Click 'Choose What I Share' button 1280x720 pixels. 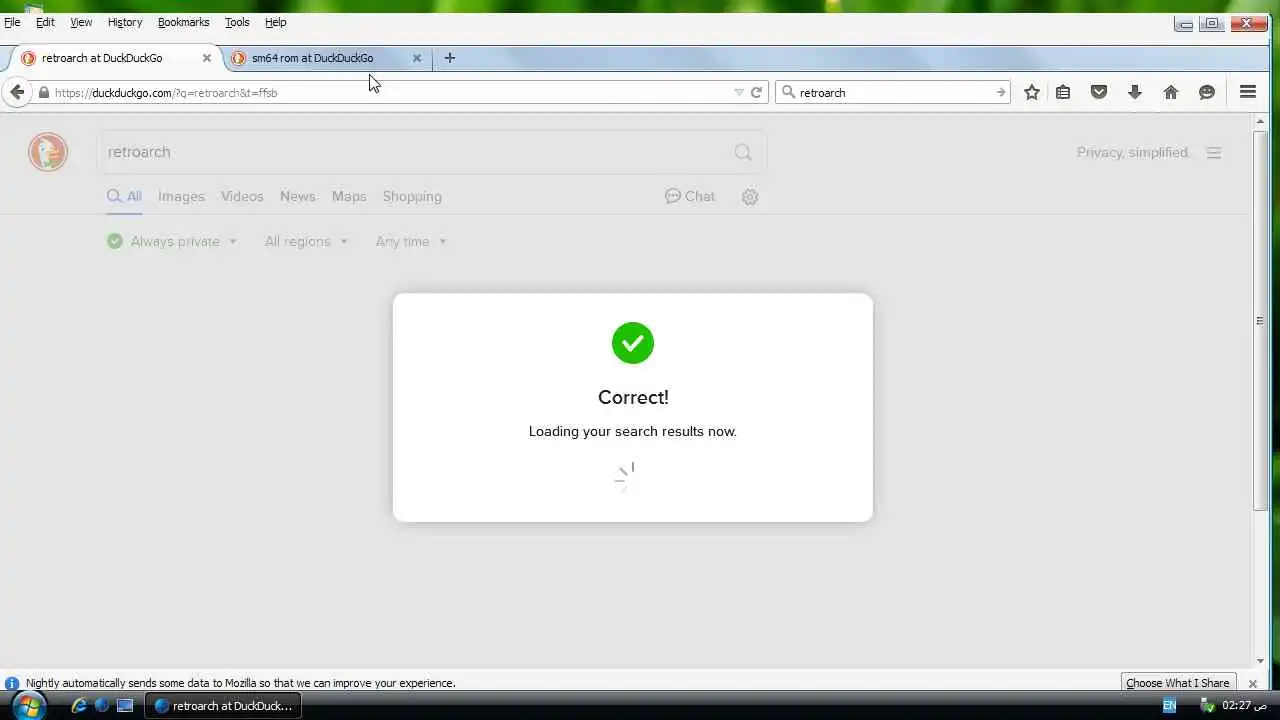coord(1178,683)
